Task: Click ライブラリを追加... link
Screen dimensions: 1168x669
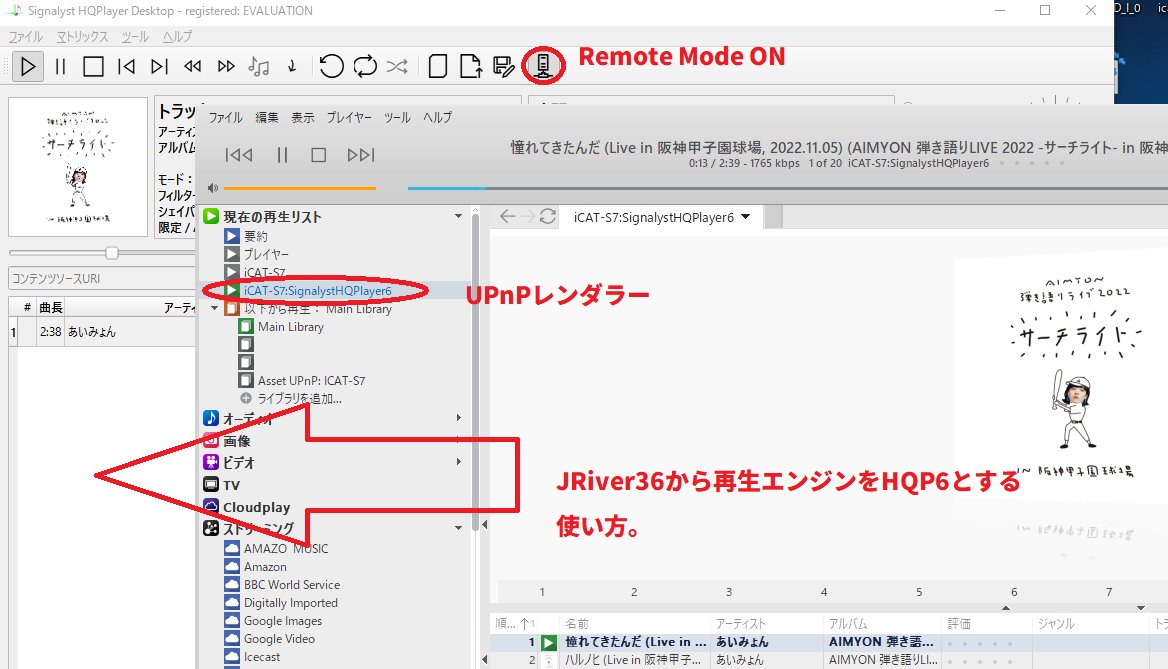Action: click(299, 399)
